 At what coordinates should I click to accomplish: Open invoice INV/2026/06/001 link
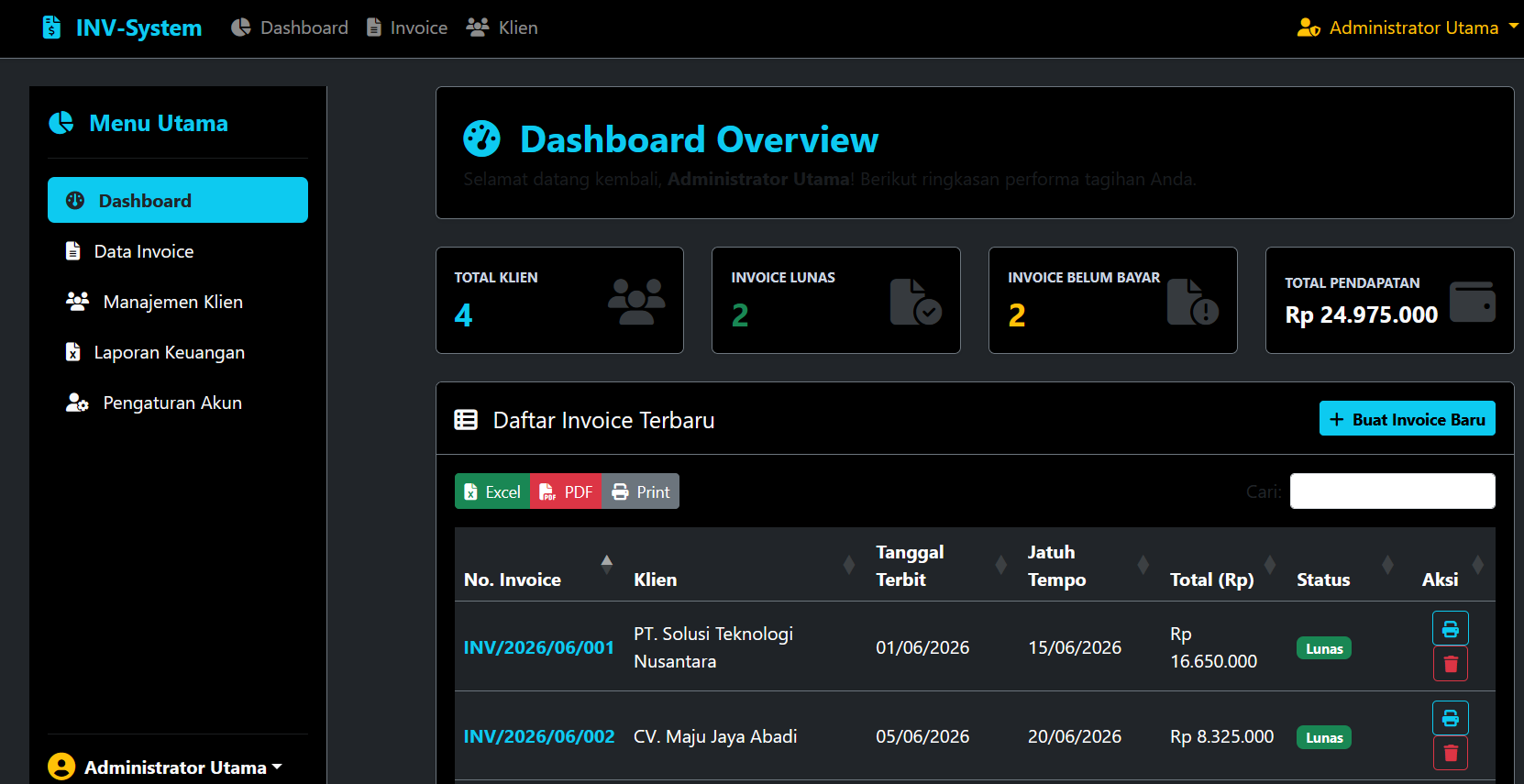tap(539, 647)
